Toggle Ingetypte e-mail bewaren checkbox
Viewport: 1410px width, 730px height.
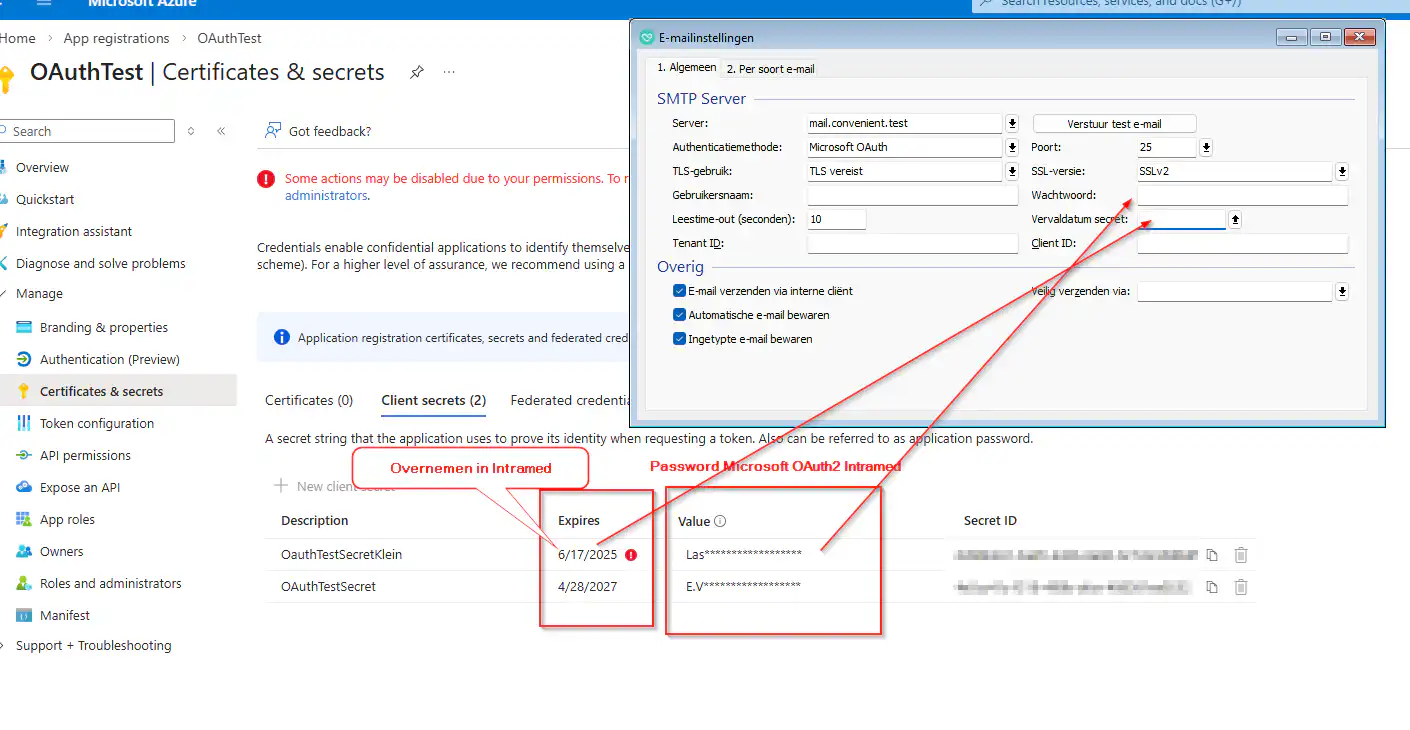pyautogui.click(x=680, y=339)
